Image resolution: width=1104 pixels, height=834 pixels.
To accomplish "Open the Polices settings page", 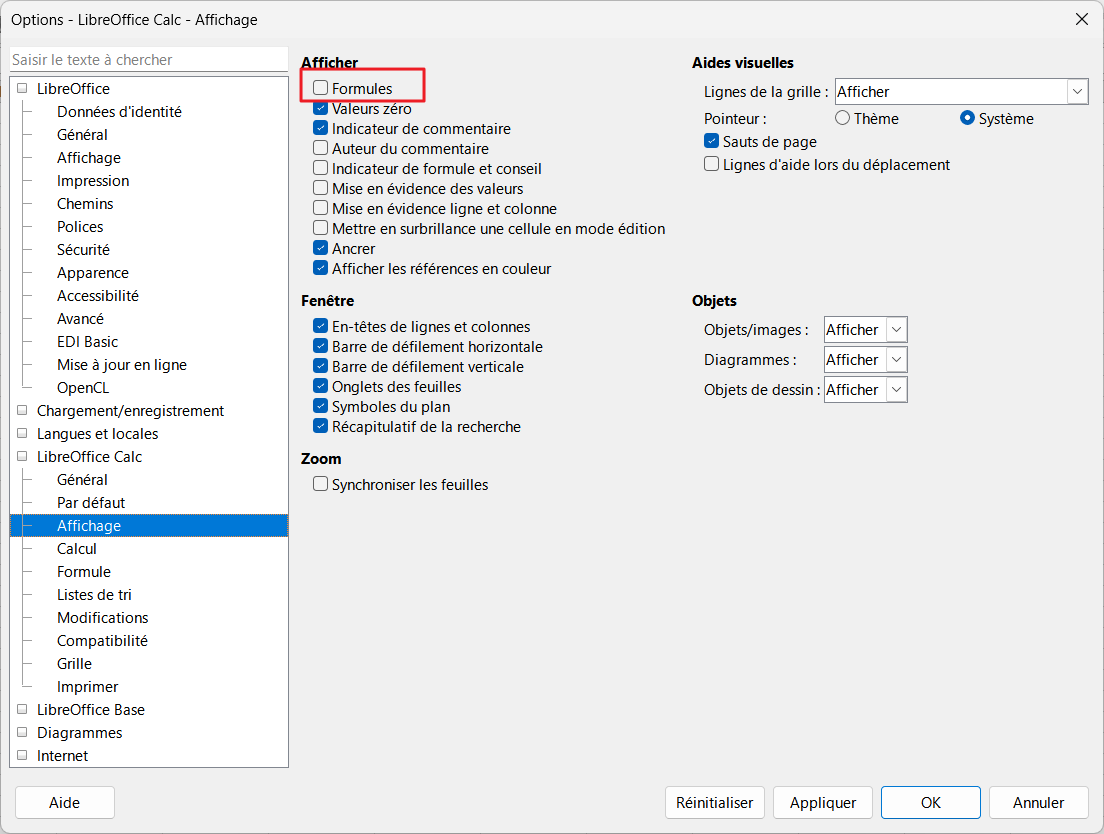I will (80, 227).
